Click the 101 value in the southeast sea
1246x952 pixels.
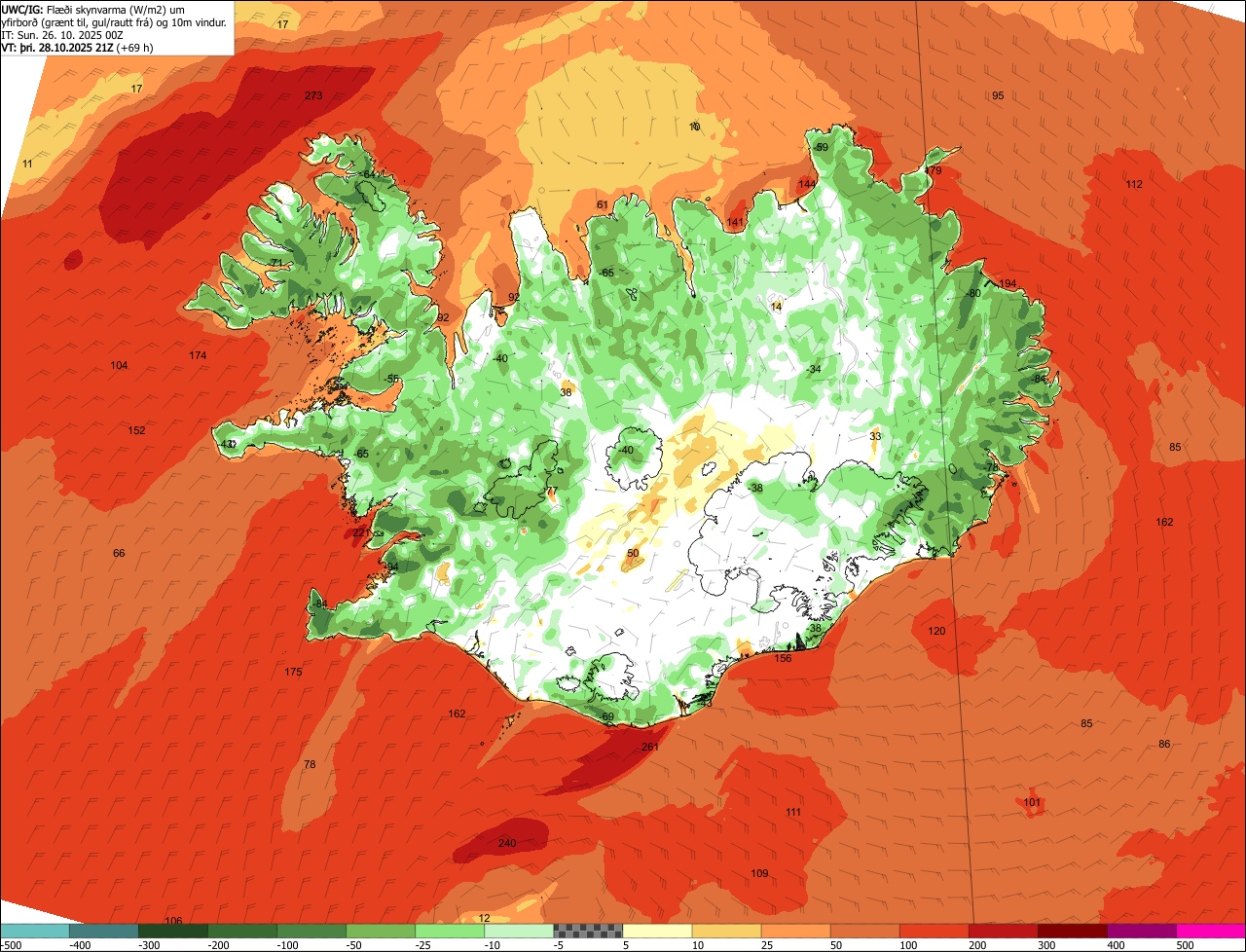(1033, 802)
